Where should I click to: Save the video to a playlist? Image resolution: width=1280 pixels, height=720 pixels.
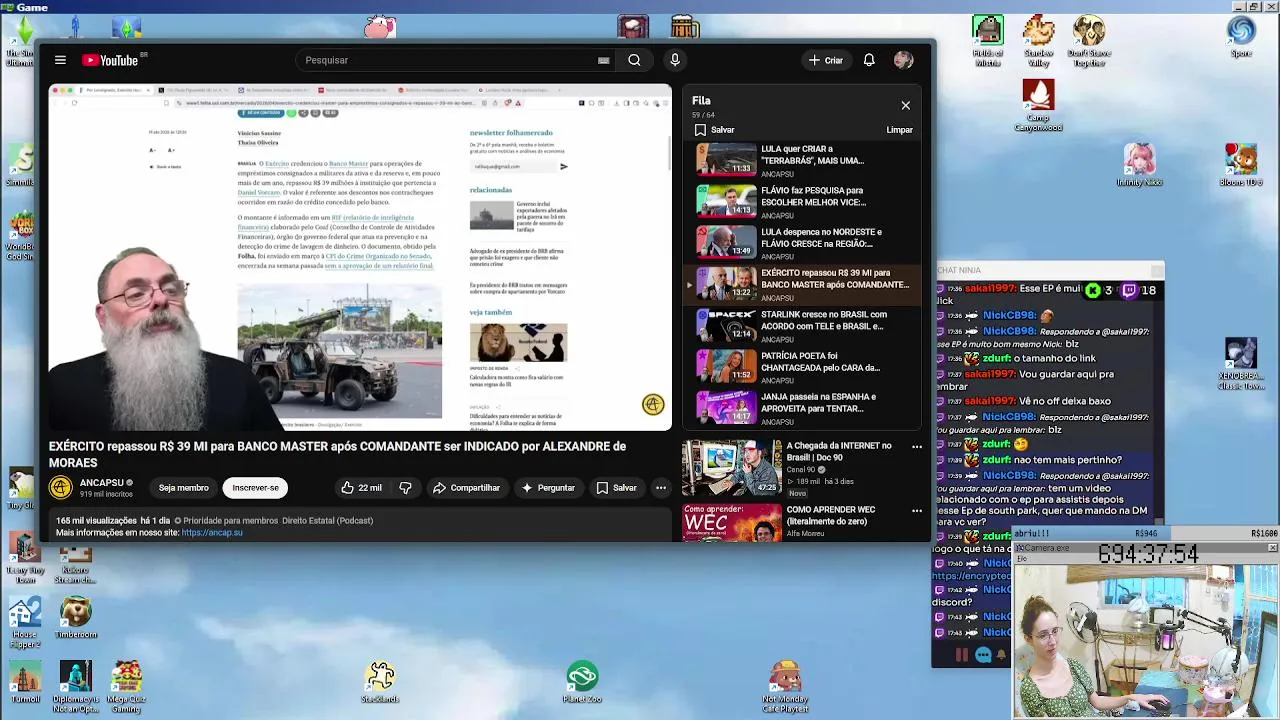616,488
